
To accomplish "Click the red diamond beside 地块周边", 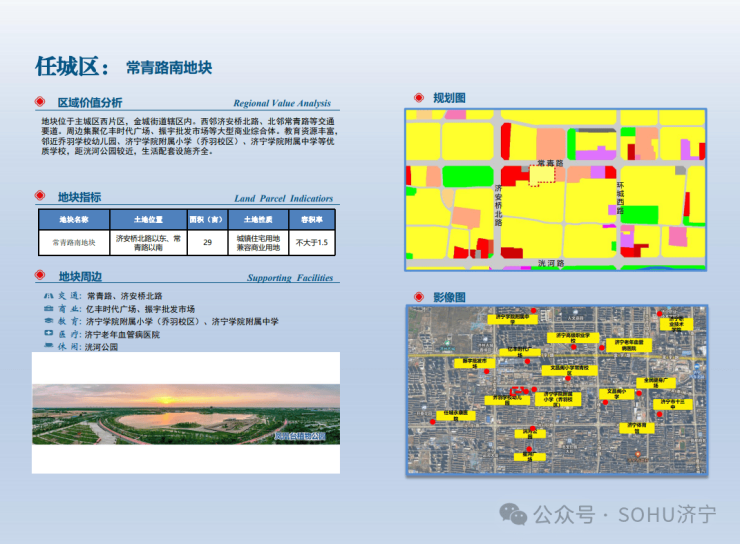I will click(40, 275).
